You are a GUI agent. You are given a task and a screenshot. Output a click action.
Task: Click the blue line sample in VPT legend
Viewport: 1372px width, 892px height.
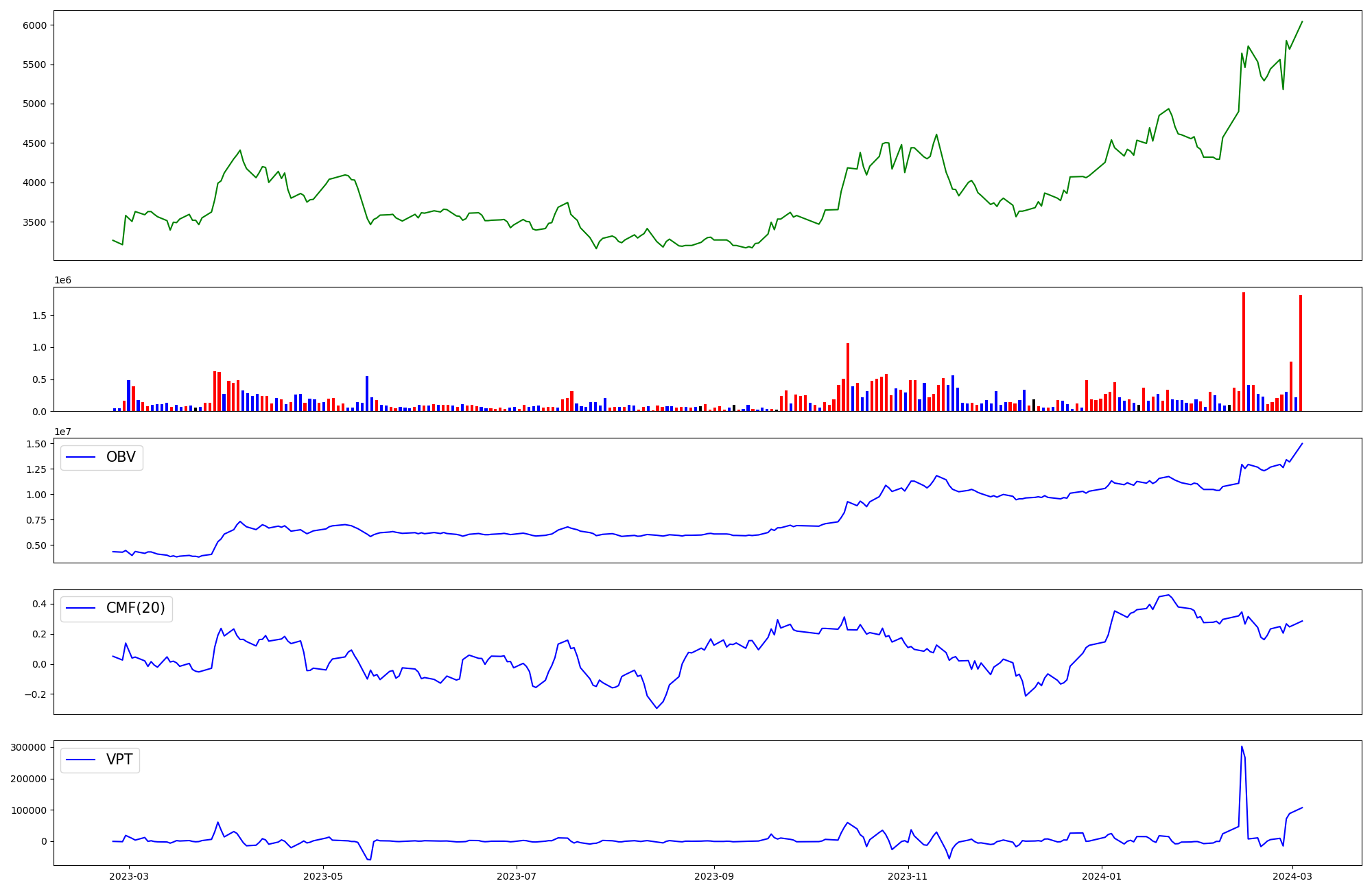pos(81,760)
